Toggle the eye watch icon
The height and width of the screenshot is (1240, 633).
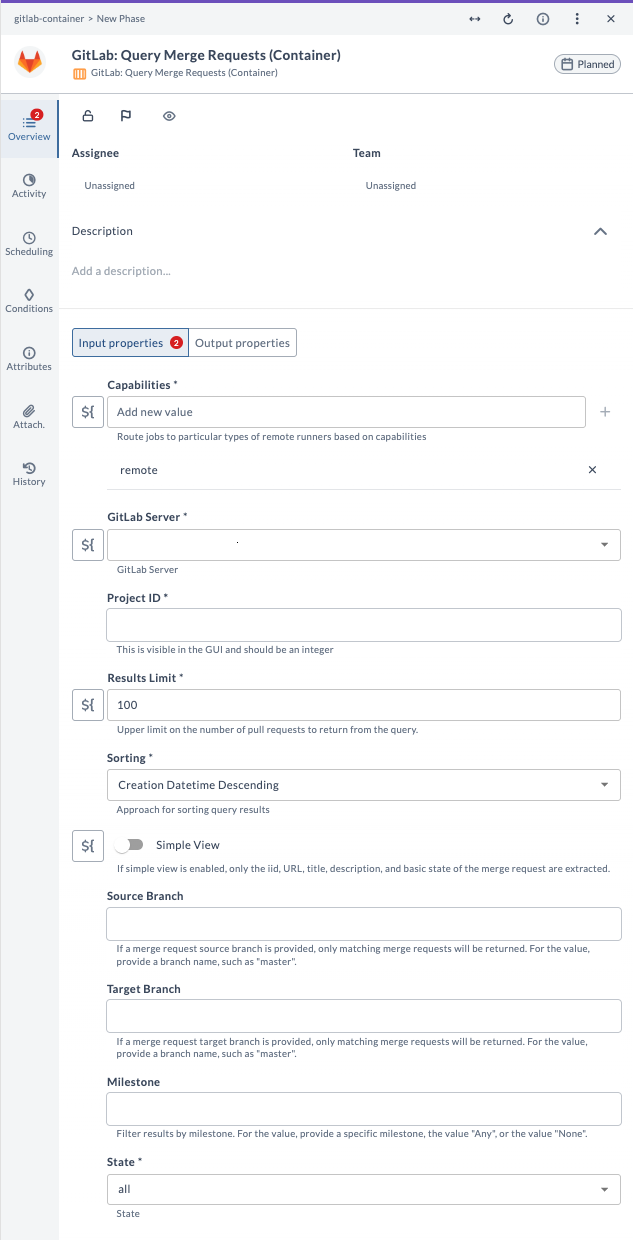pyautogui.click(x=169, y=116)
